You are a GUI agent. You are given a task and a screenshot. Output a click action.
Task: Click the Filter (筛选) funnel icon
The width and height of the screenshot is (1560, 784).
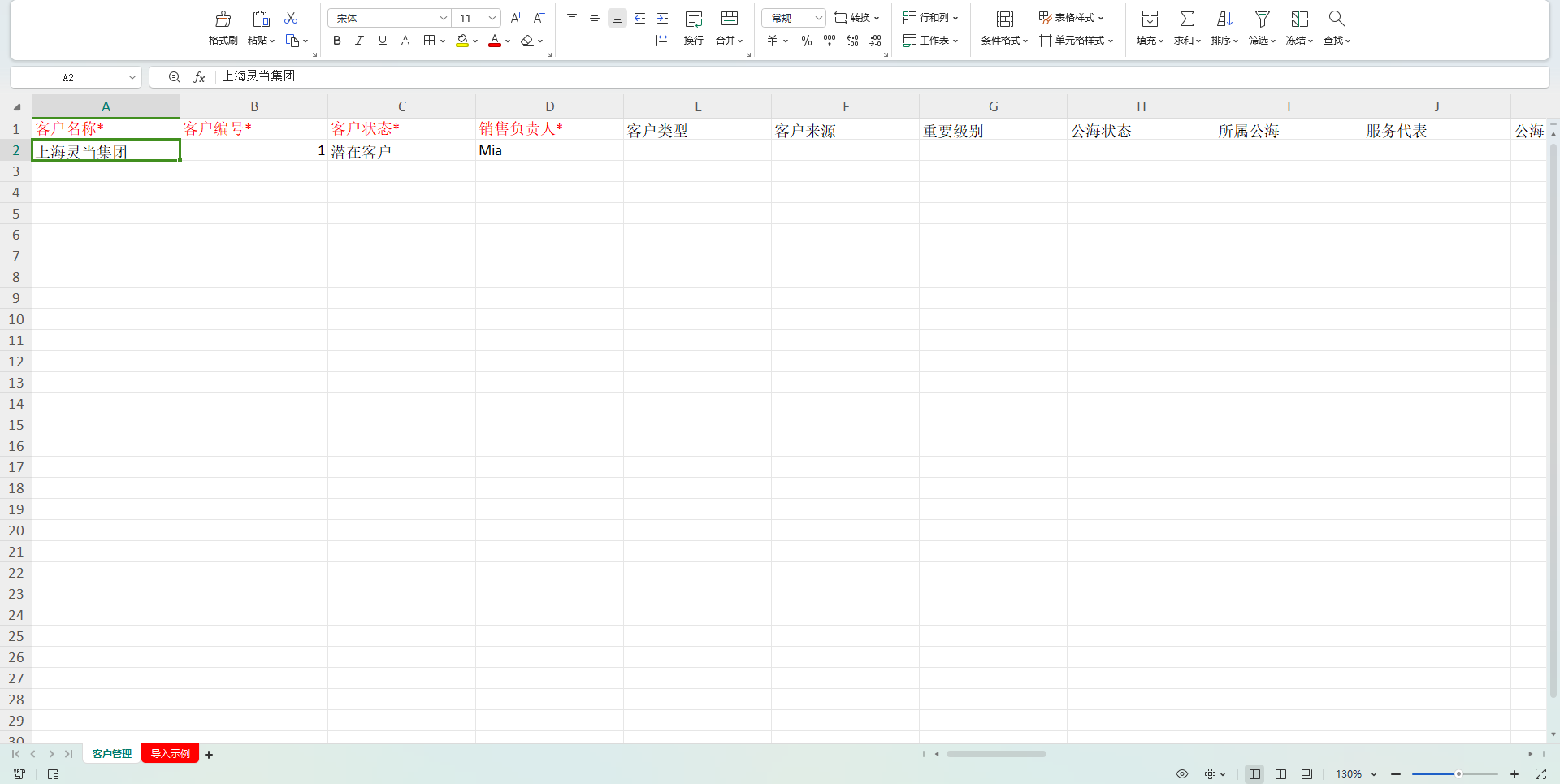pyautogui.click(x=1262, y=19)
